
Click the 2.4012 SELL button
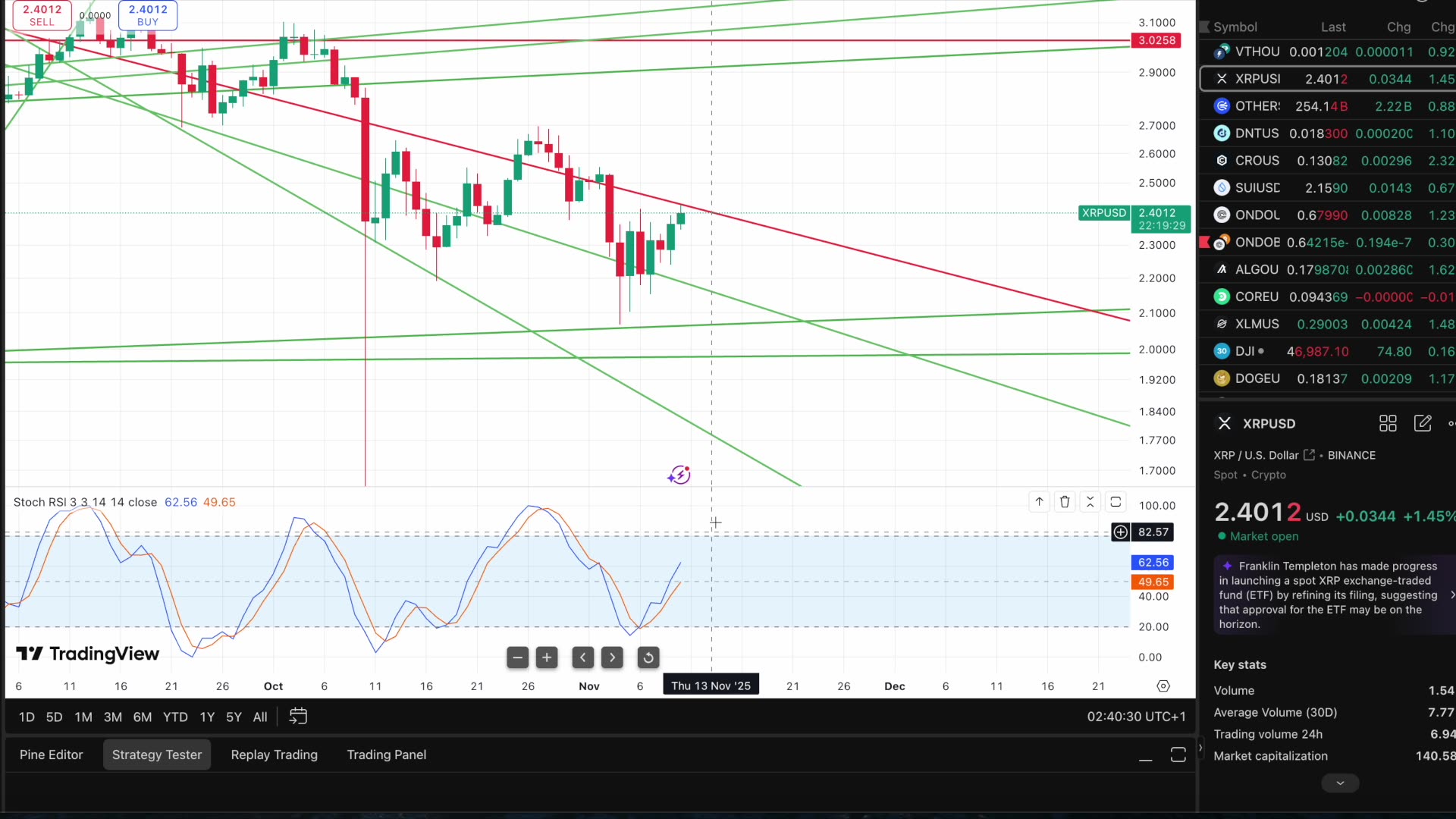(x=42, y=15)
